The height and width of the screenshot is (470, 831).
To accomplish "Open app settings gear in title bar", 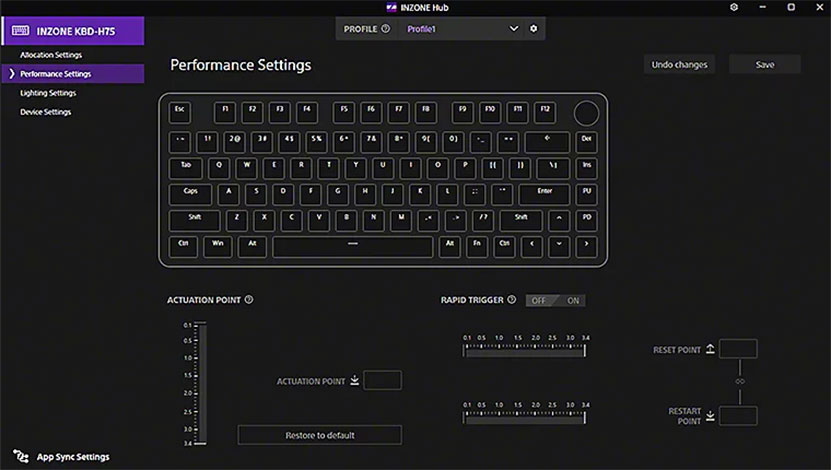I will point(734,7).
